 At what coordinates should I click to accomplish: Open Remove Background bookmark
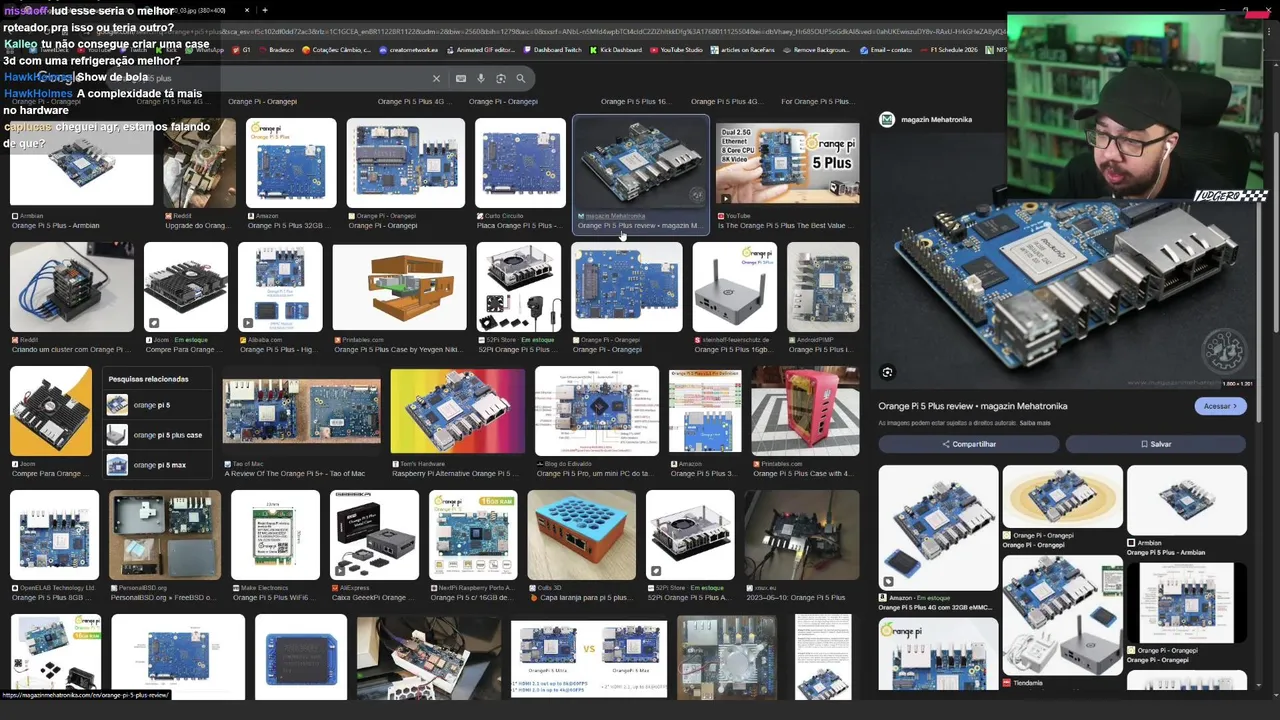tap(816, 50)
